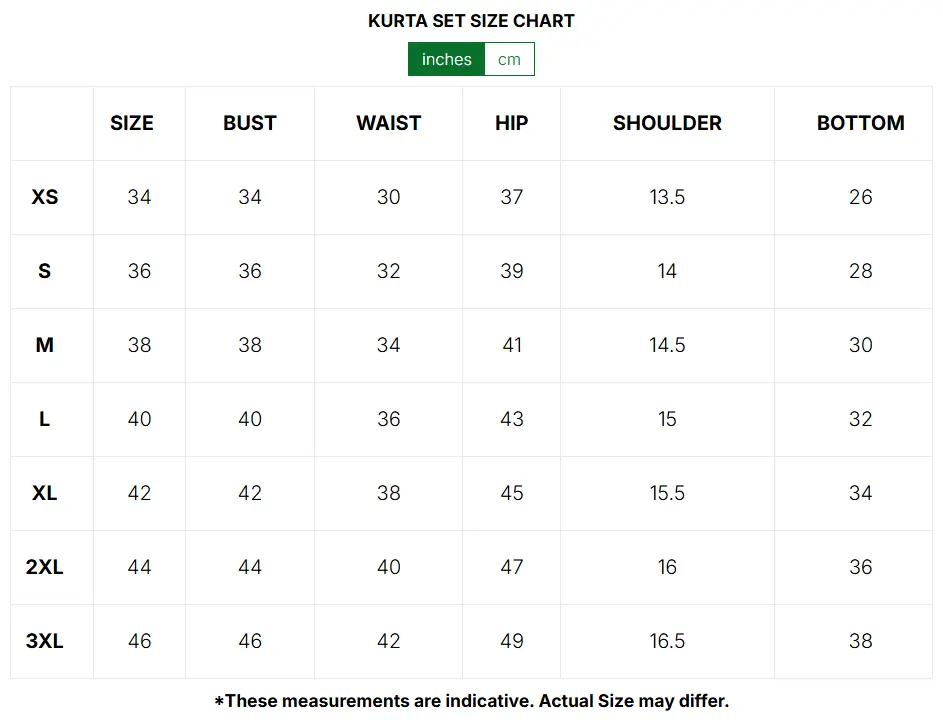Select the inches unit toggle

[x=446, y=59]
